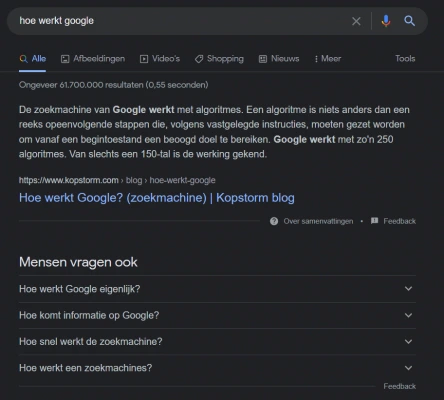Expand "Hoe komt informatie op Google?" question
The width and height of the screenshot is (444, 400).
point(217,315)
